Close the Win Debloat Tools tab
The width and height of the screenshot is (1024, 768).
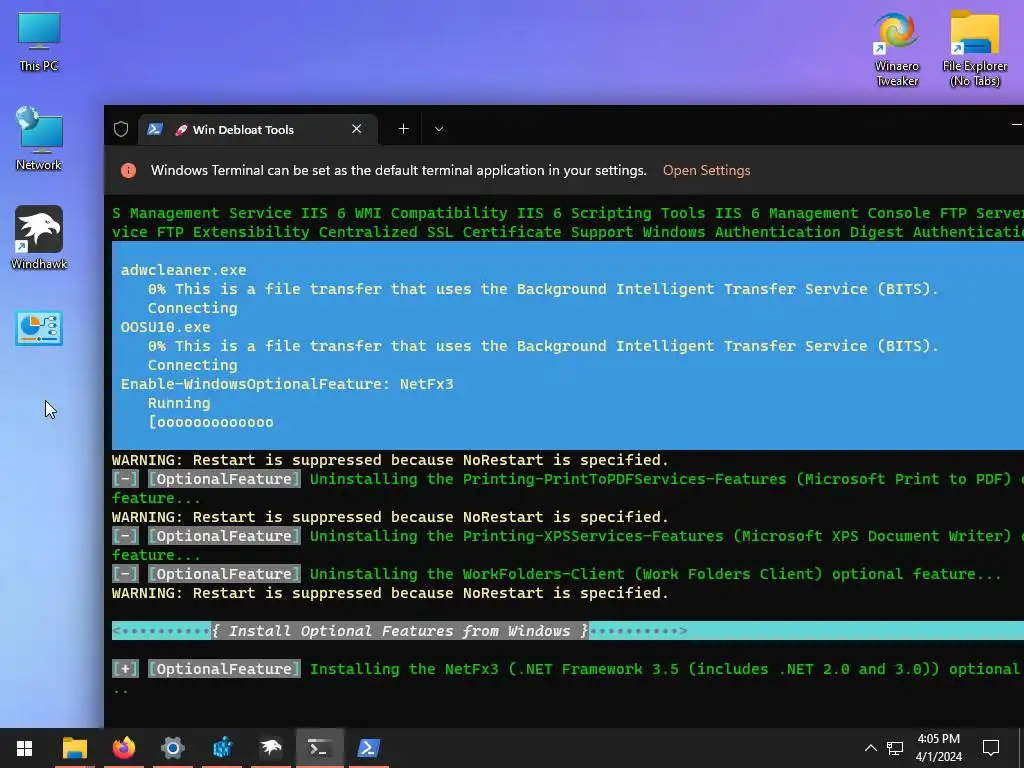357,129
